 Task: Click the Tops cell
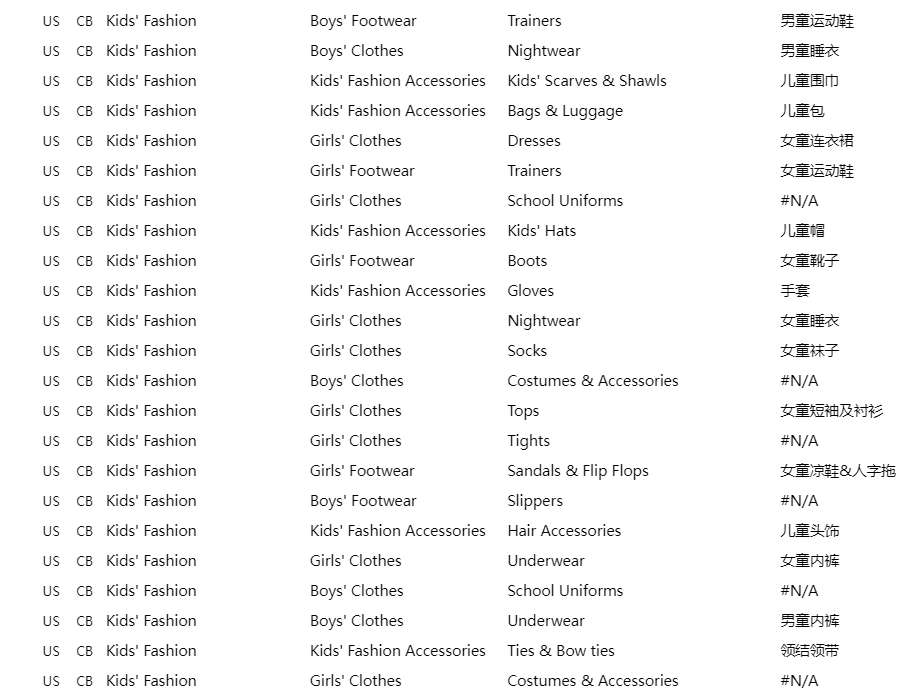coord(523,411)
